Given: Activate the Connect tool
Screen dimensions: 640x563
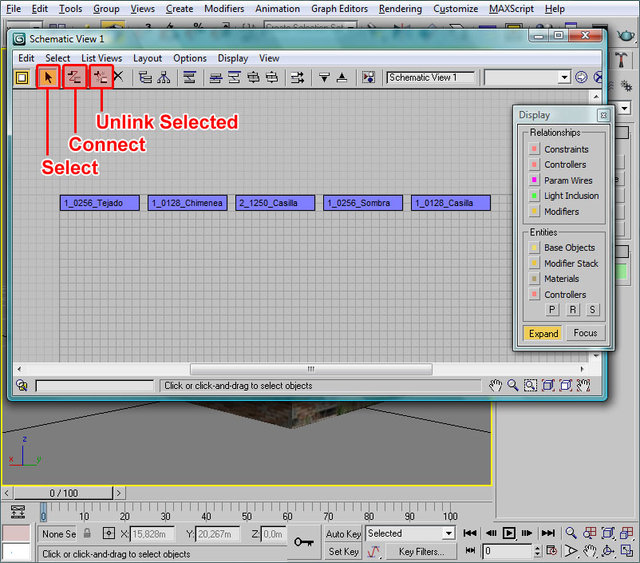Looking at the screenshot, I should (x=74, y=77).
